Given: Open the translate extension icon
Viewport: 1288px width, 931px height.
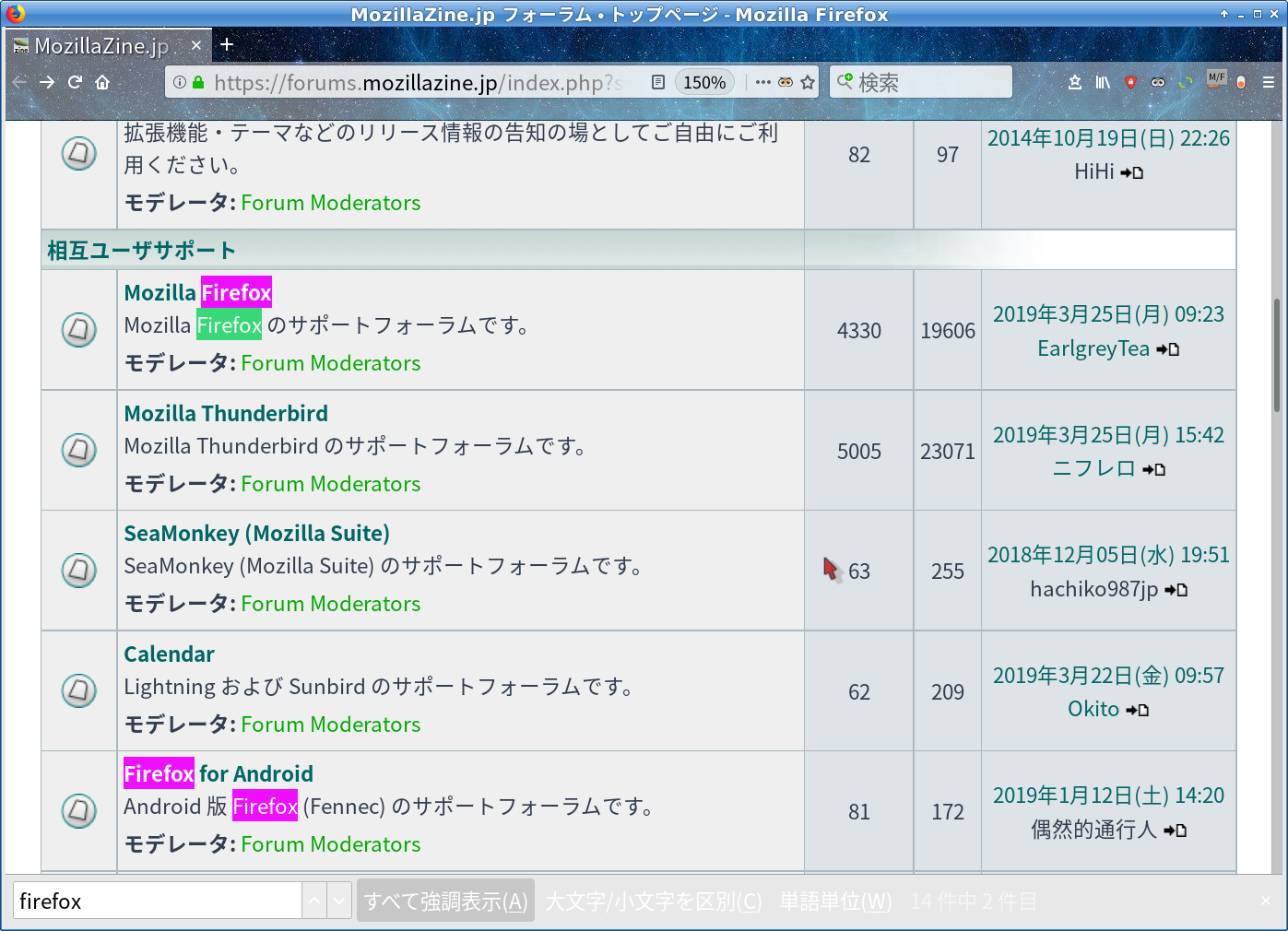Looking at the screenshot, I should coord(1186,82).
